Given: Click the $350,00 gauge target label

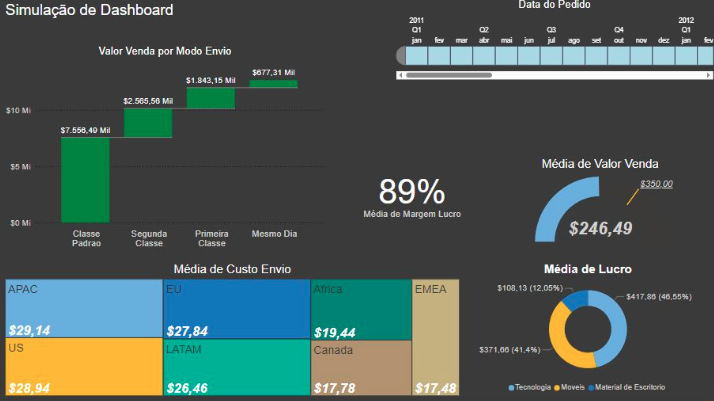Looking at the screenshot, I should [656, 184].
